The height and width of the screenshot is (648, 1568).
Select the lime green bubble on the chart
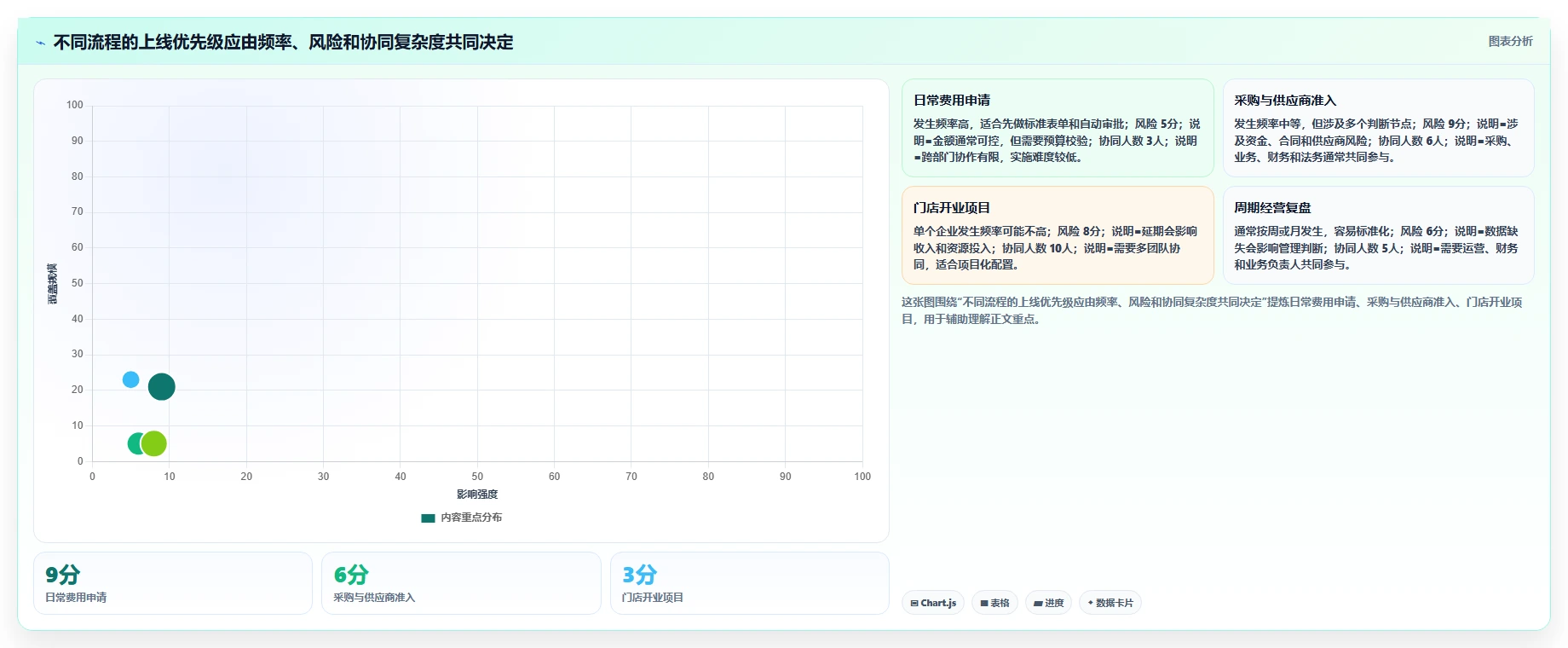pyautogui.click(x=153, y=443)
